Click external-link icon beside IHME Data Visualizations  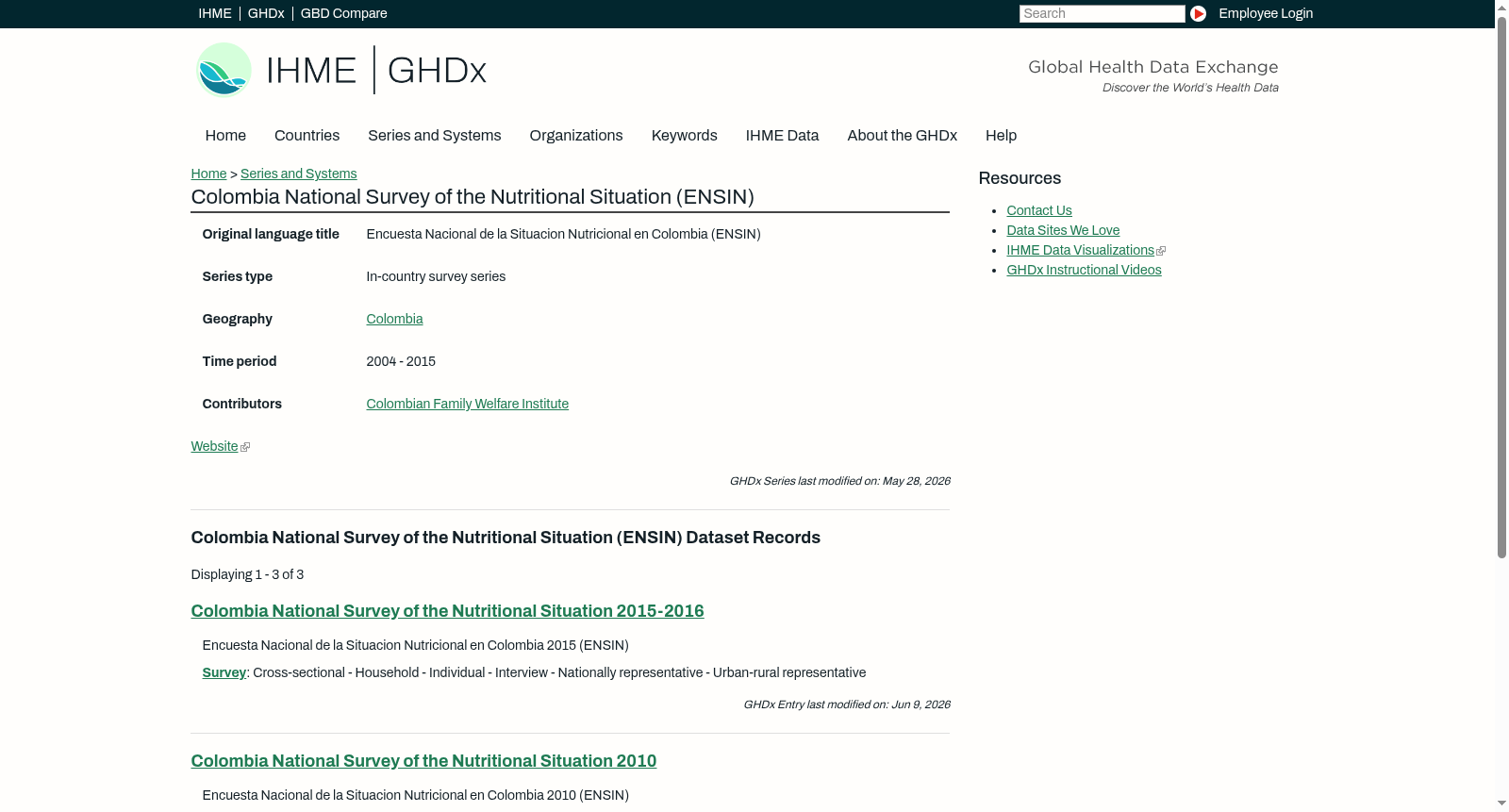click(x=1161, y=251)
